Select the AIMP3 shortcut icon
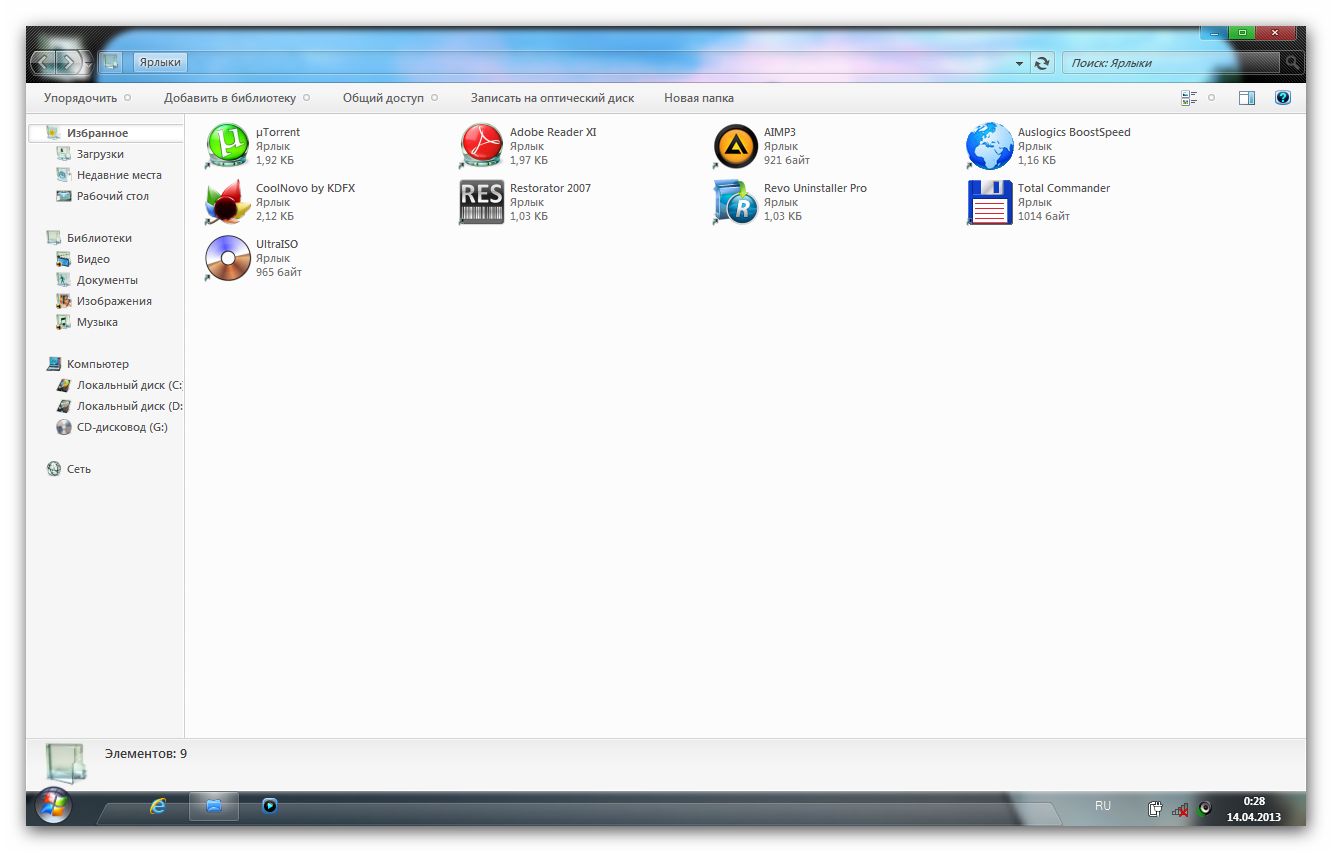 (735, 146)
